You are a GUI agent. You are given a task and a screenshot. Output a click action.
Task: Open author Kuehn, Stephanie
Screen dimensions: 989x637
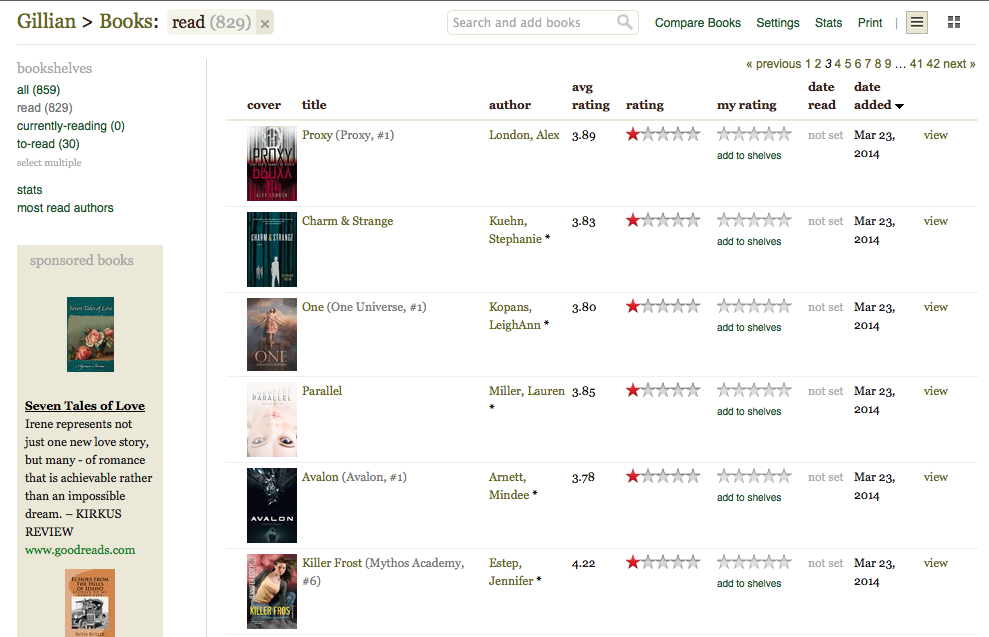515,230
